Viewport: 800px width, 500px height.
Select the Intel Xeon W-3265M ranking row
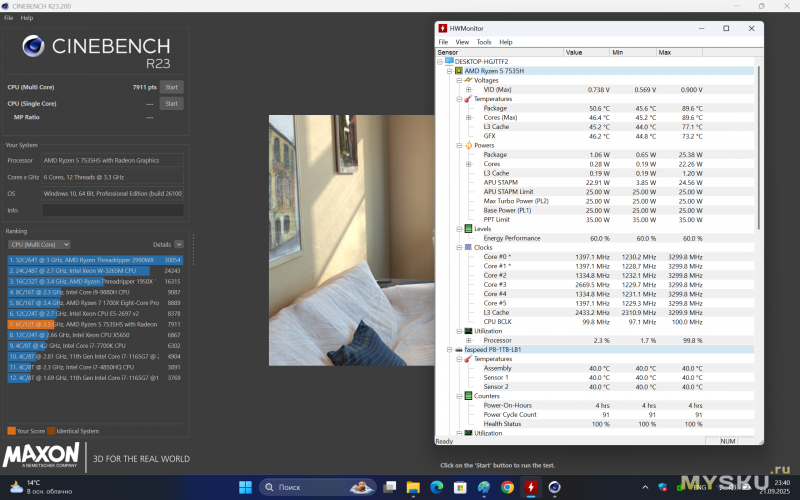click(95, 271)
